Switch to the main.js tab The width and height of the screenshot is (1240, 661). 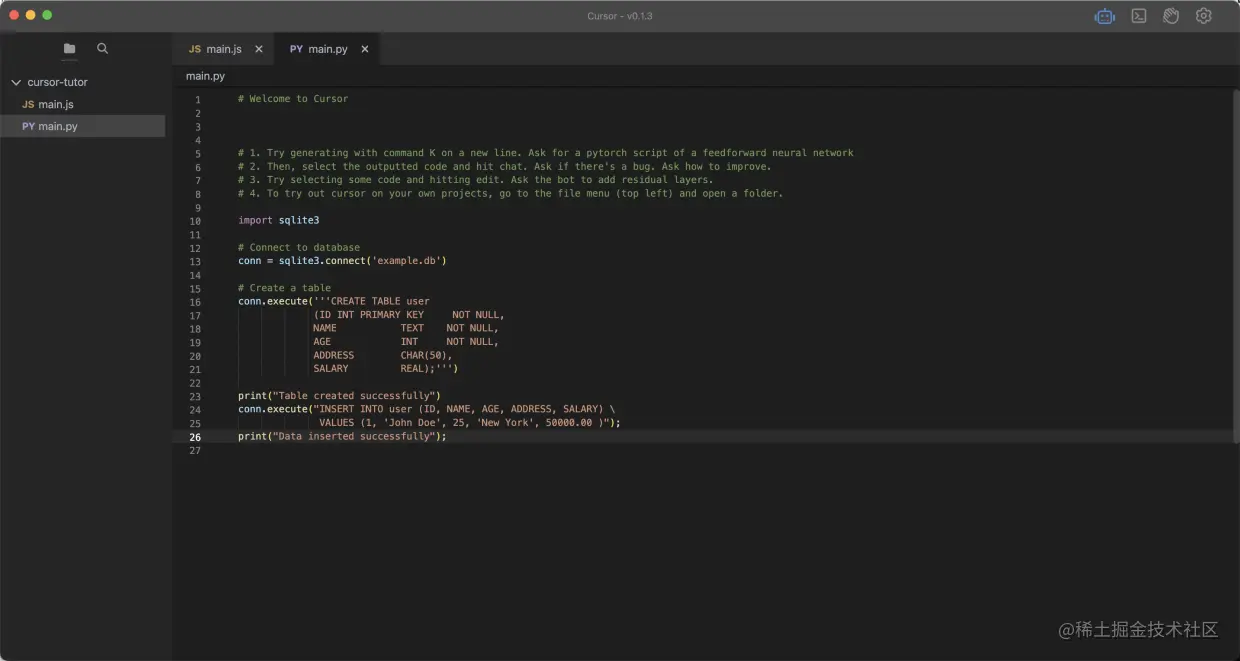click(224, 49)
